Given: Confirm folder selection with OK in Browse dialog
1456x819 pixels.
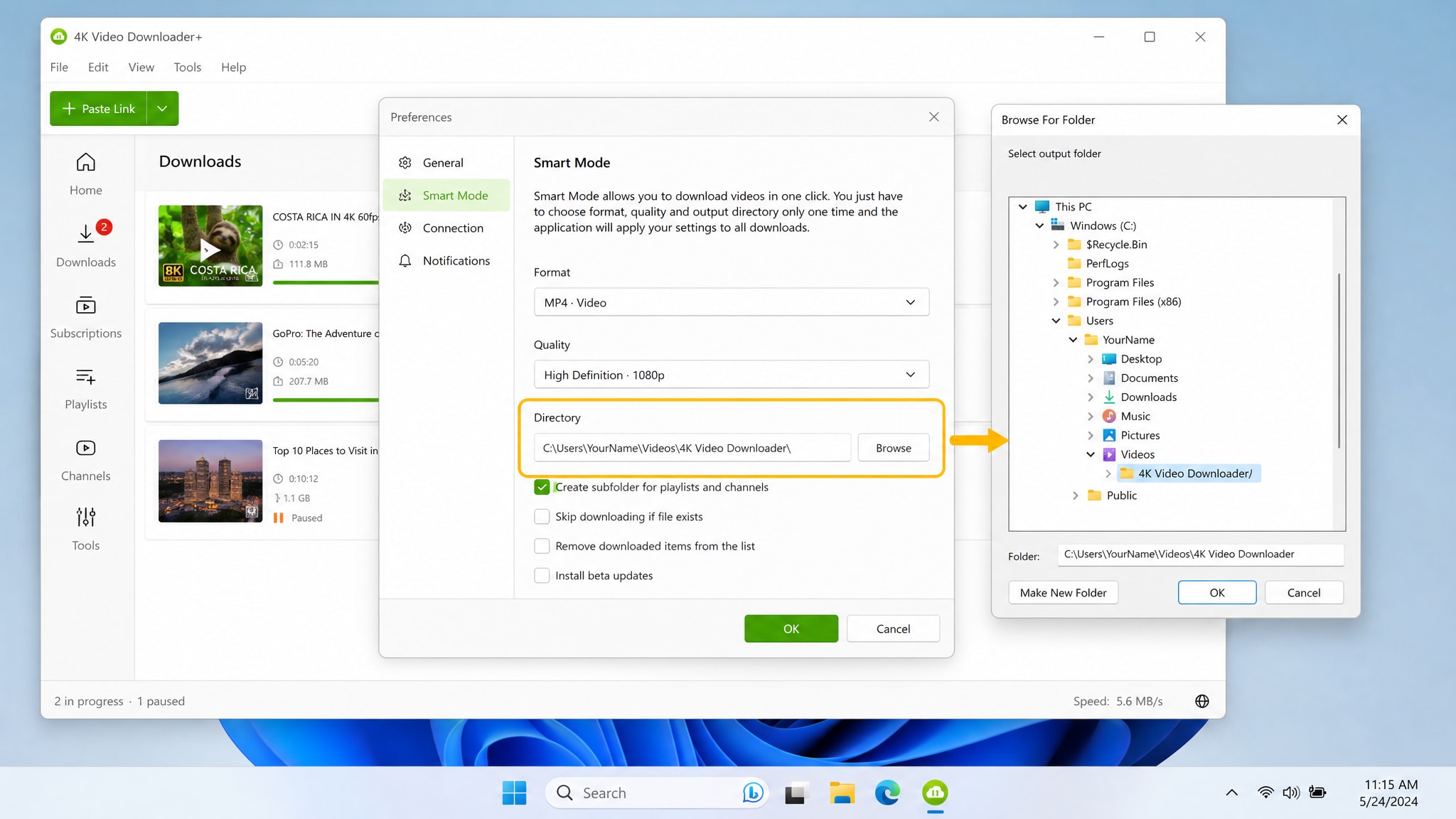Looking at the screenshot, I should click(1217, 593).
